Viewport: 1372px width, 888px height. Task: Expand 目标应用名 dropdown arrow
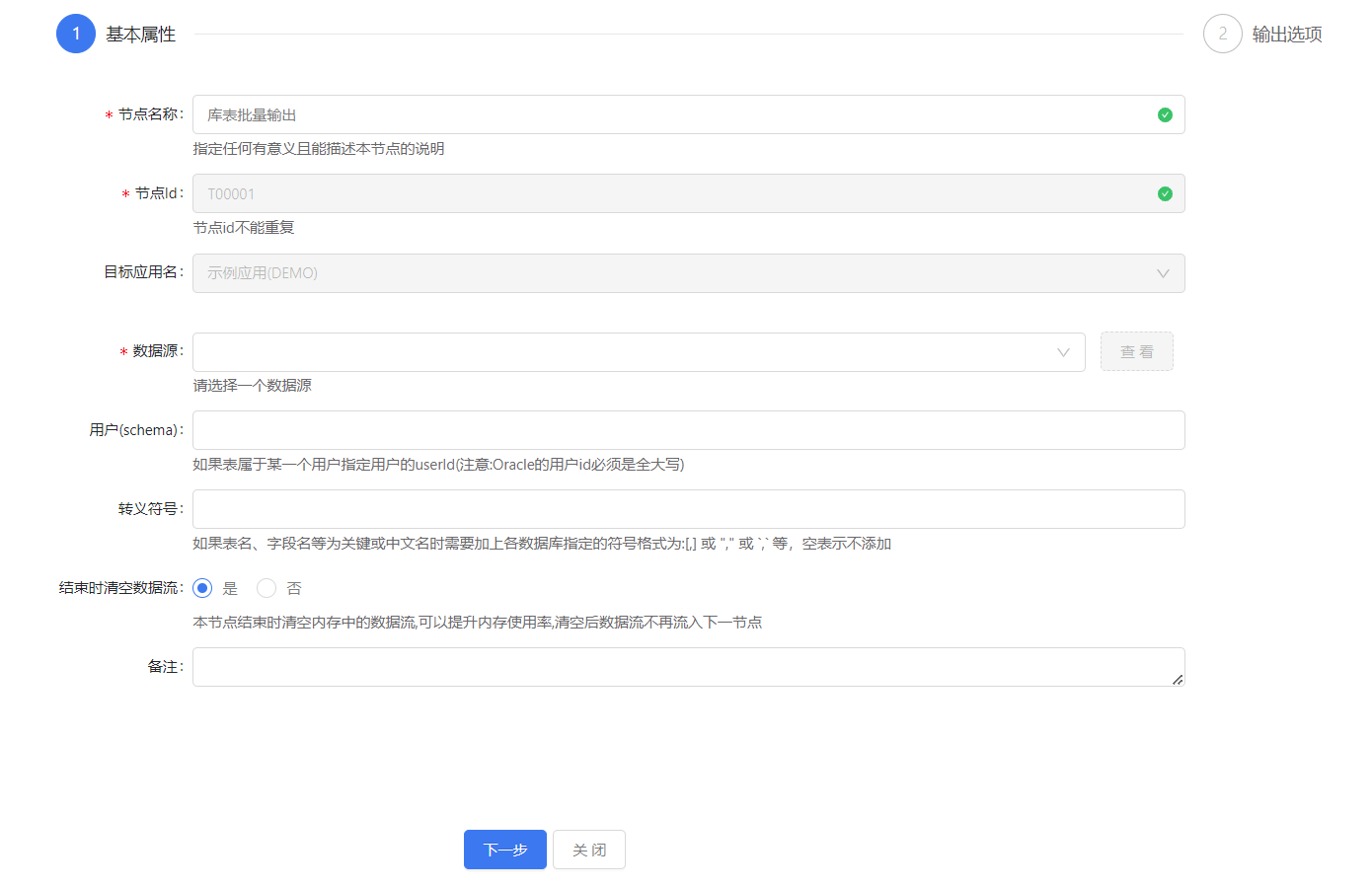pyautogui.click(x=1163, y=273)
